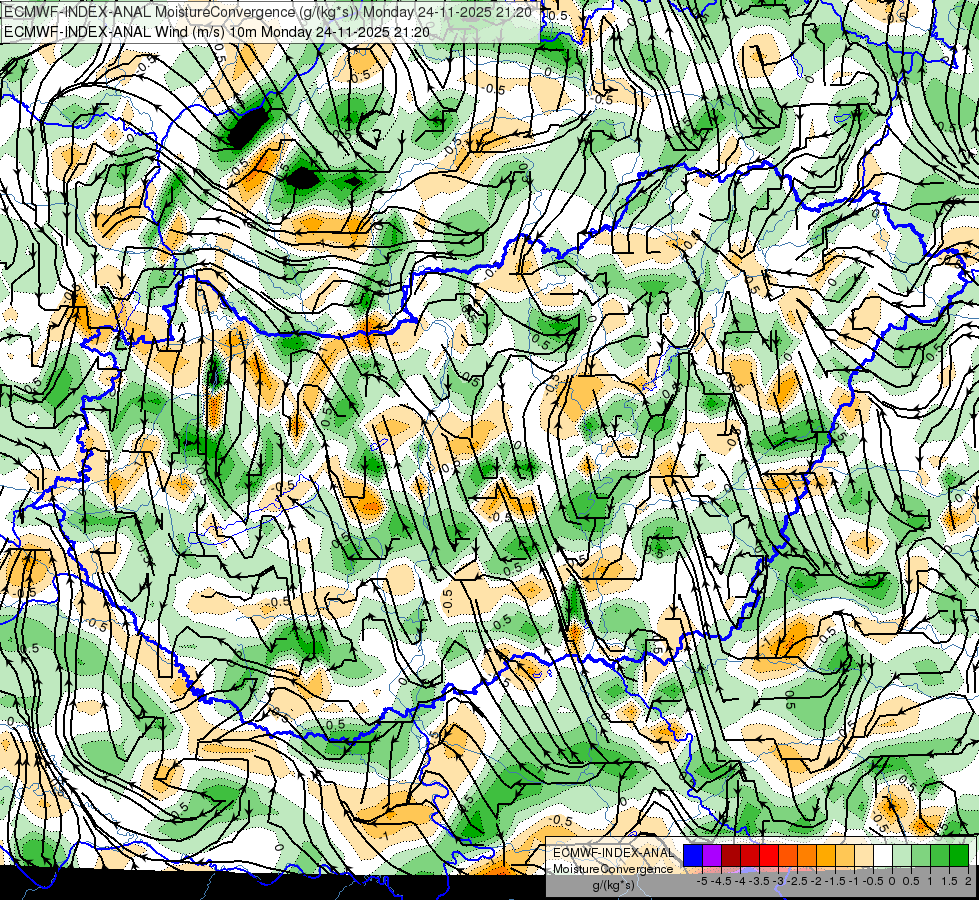Click the legend label ECMWF-INDEX-ANAL
The width and height of the screenshot is (979, 900).
613,853
